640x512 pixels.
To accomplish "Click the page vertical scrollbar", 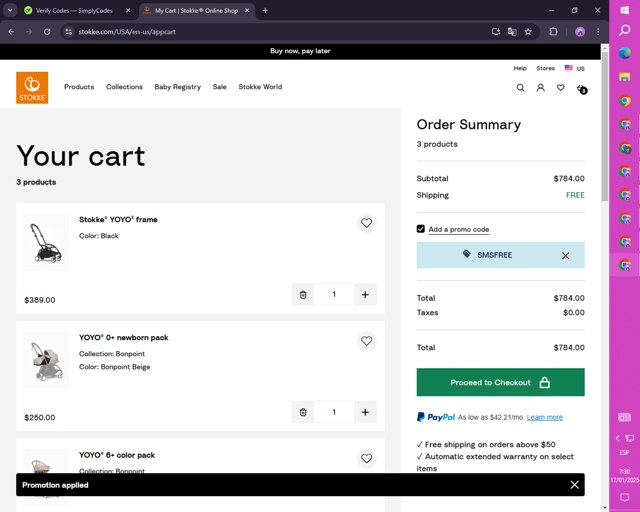I will pos(604,127).
